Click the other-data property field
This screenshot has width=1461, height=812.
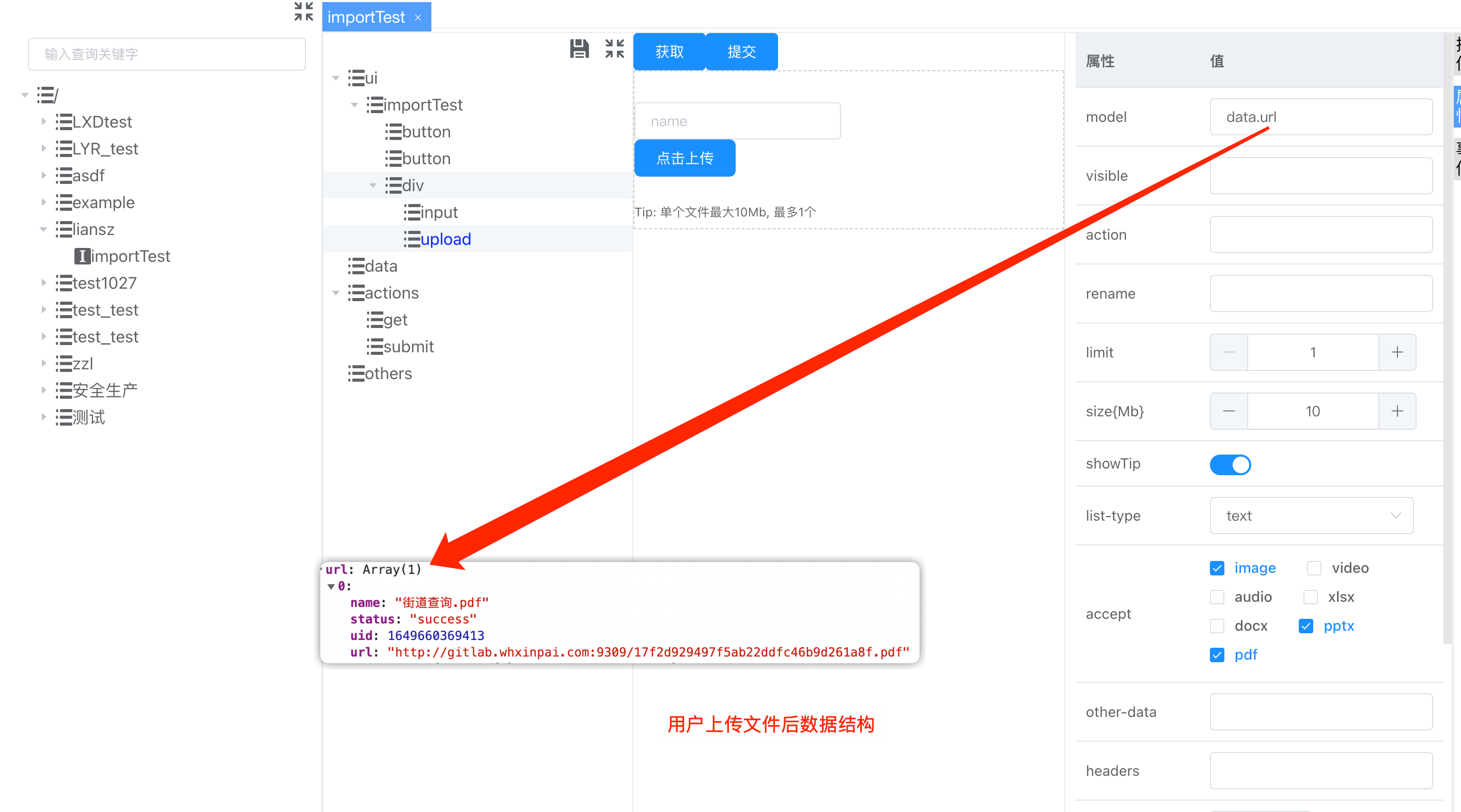click(1321, 712)
